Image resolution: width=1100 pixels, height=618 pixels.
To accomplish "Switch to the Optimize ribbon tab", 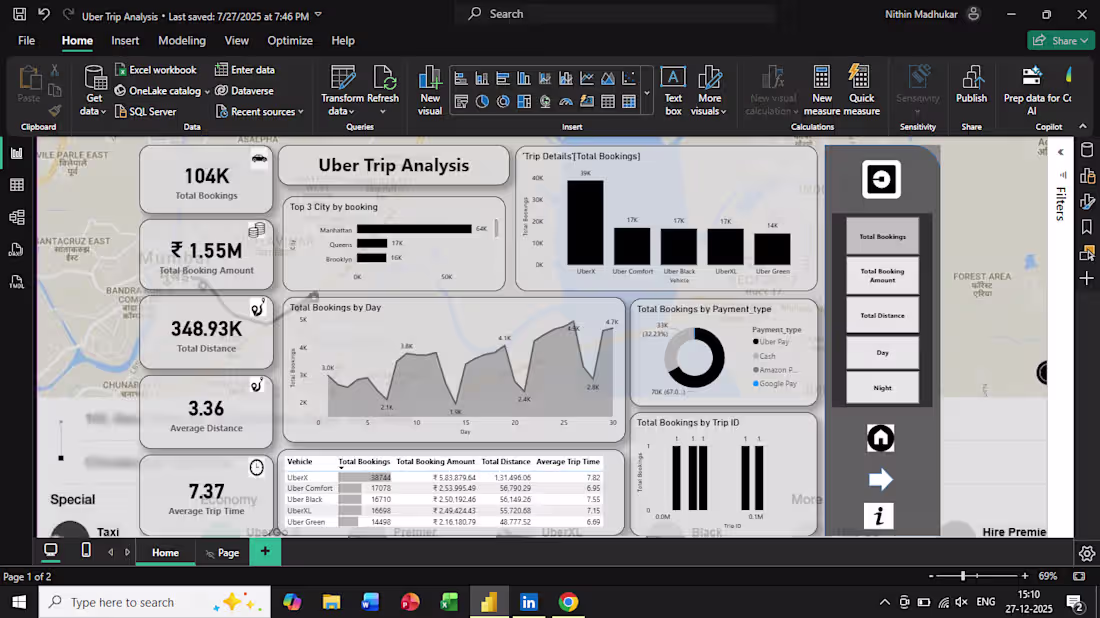I will pyautogui.click(x=290, y=41).
